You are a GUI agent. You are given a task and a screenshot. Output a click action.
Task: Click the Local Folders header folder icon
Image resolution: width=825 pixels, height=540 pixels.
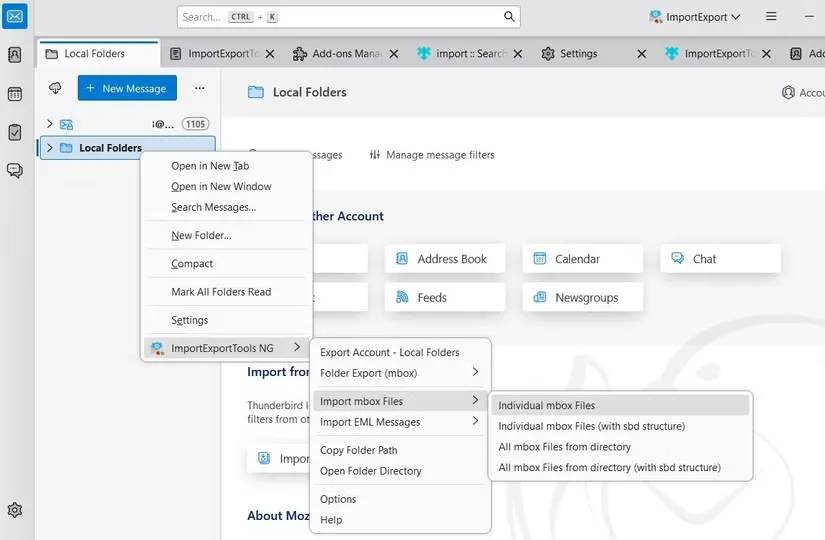(256, 92)
